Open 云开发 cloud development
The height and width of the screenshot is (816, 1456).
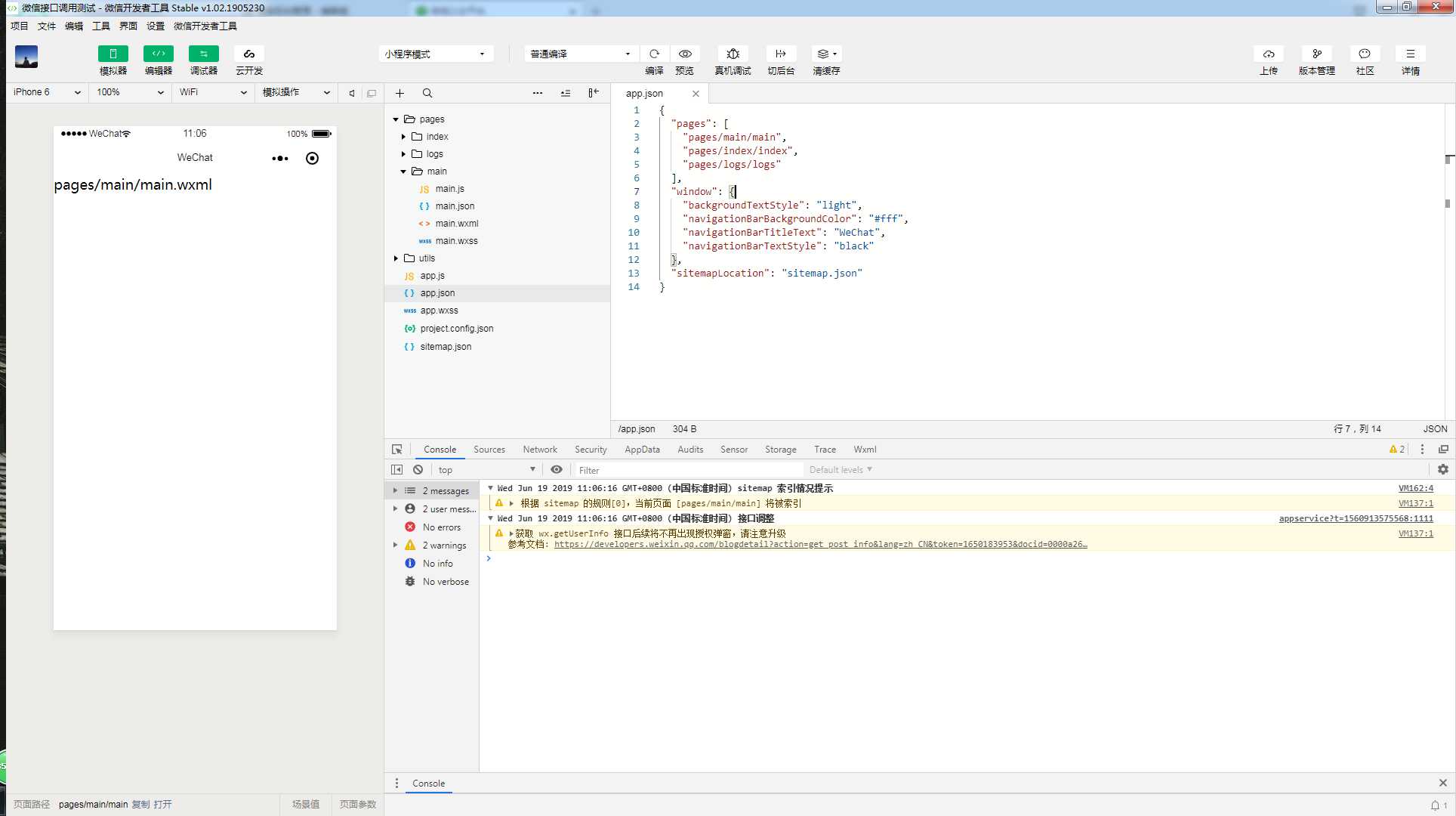[249, 54]
